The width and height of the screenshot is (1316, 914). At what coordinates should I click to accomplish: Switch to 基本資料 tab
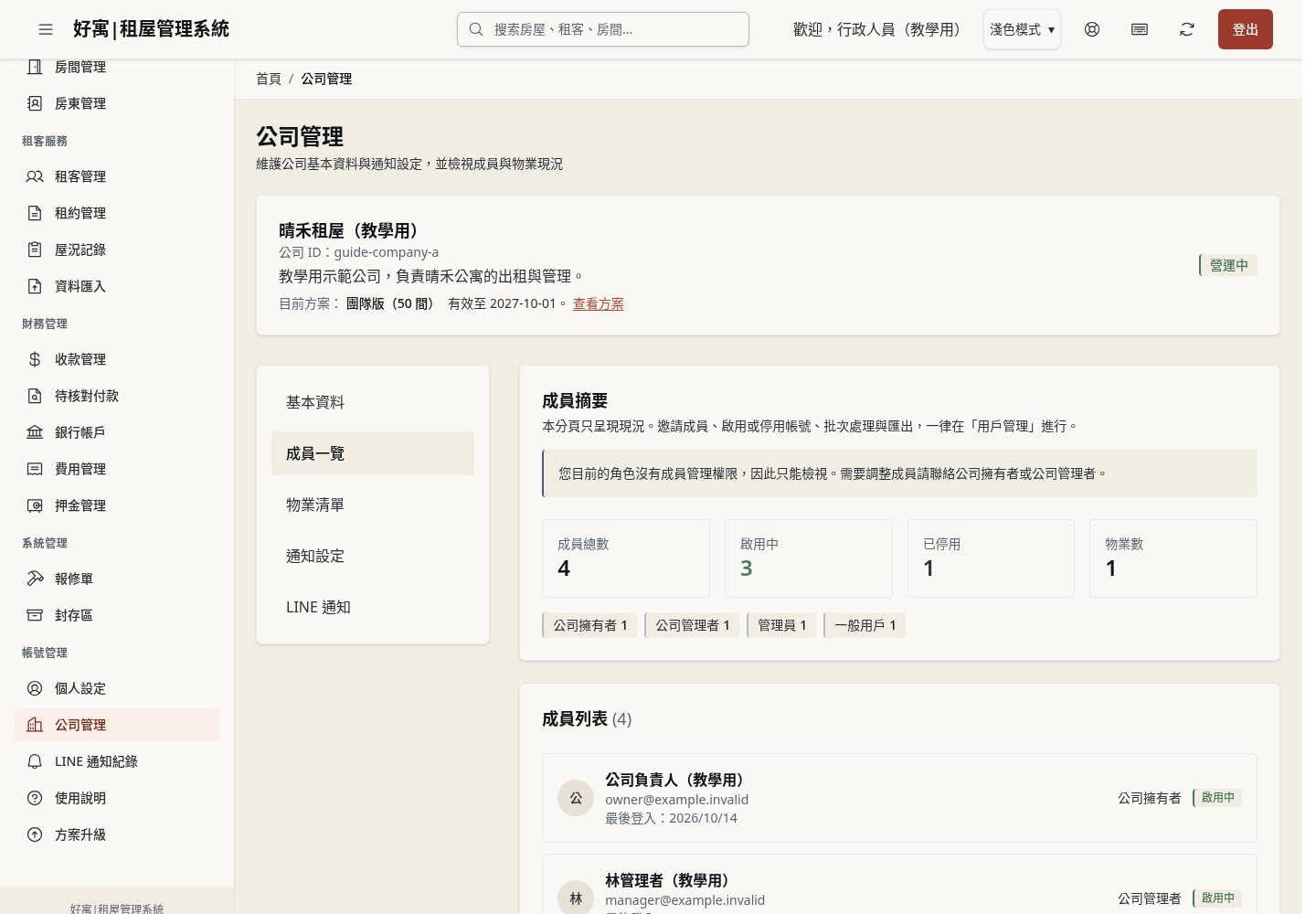[x=373, y=402]
